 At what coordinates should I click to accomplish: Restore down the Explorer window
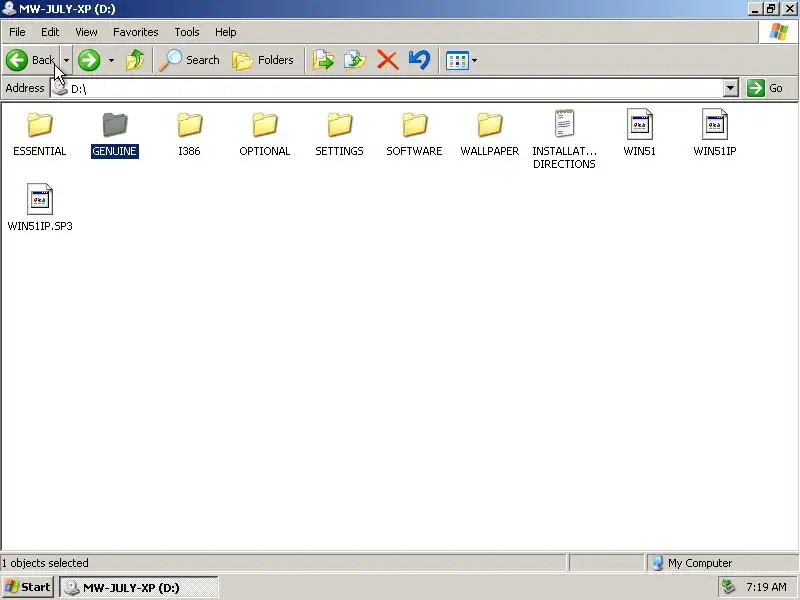coord(771,9)
